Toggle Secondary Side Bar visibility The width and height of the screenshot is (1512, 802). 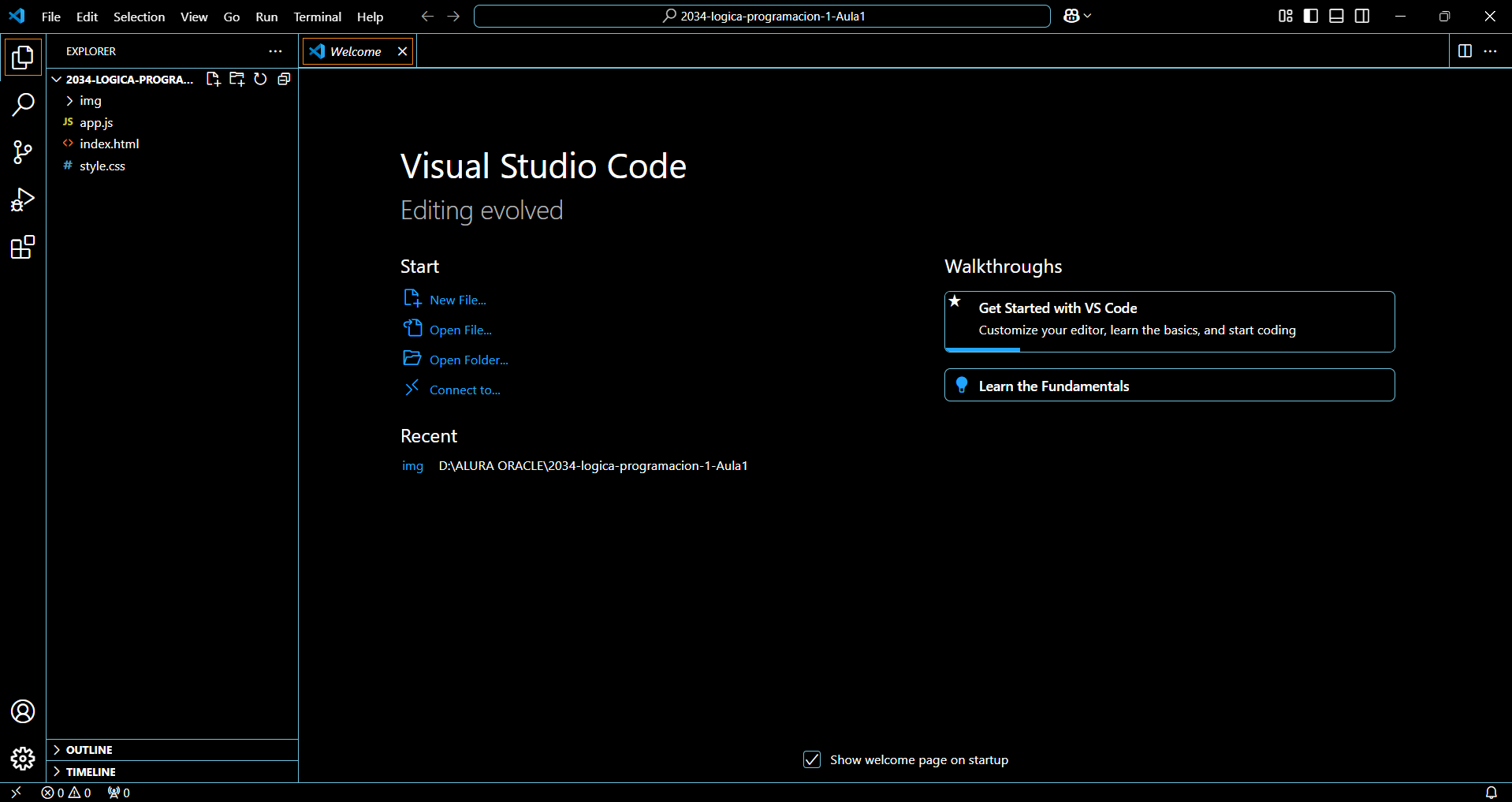click(x=1361, y=16)
